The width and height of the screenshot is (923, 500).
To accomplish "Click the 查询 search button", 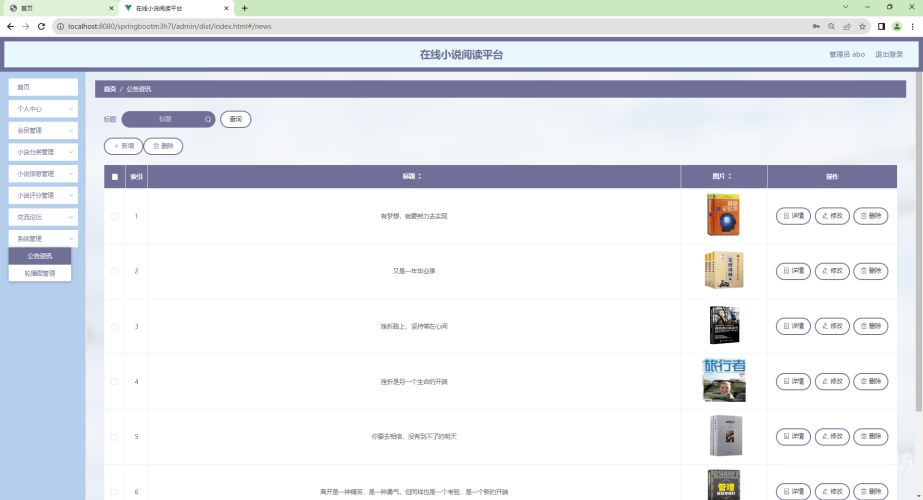I will [x=235, y=120].
